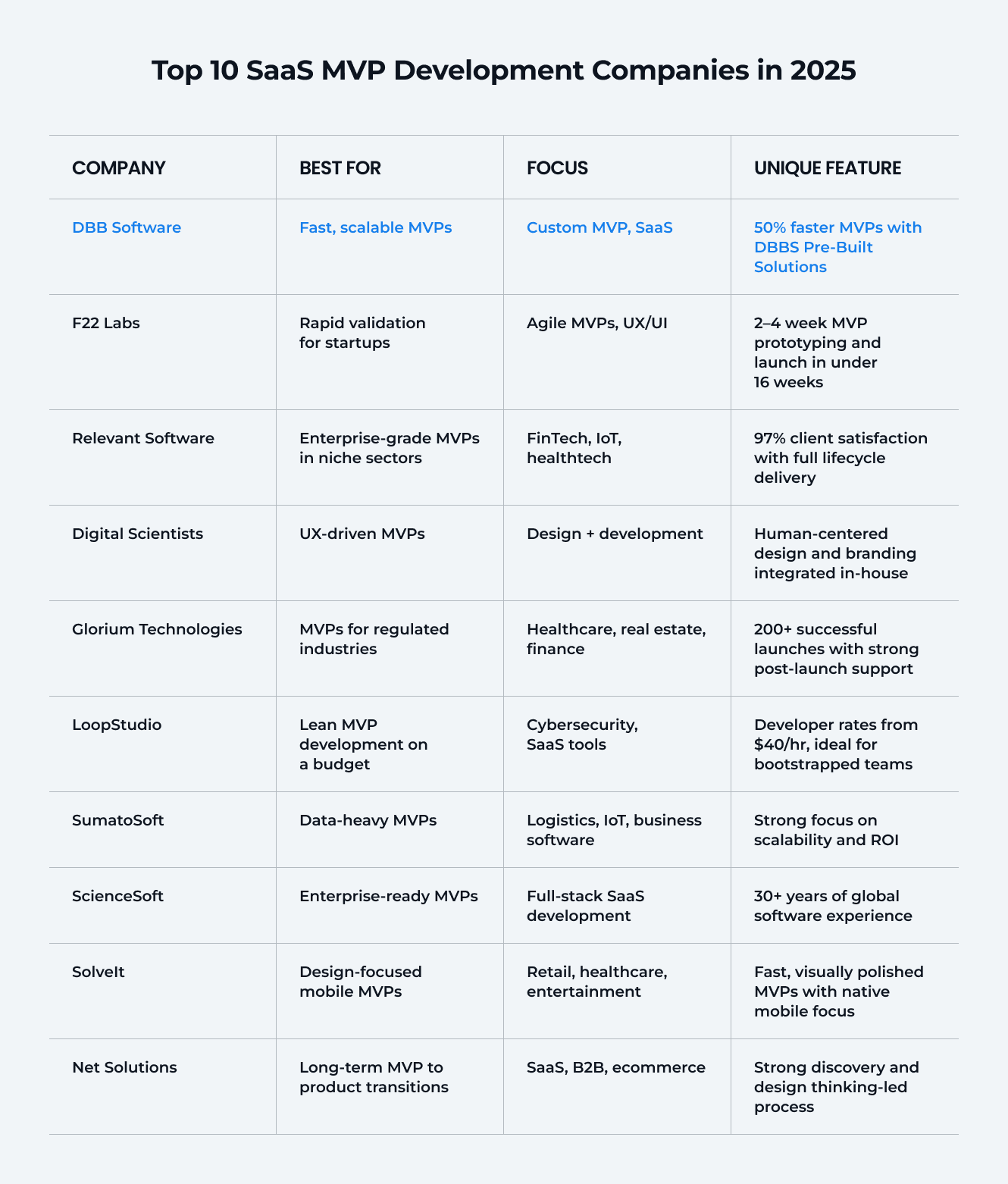Click the Glorium Technologies company cell
1008x1184 pixels.
point(157,629)
